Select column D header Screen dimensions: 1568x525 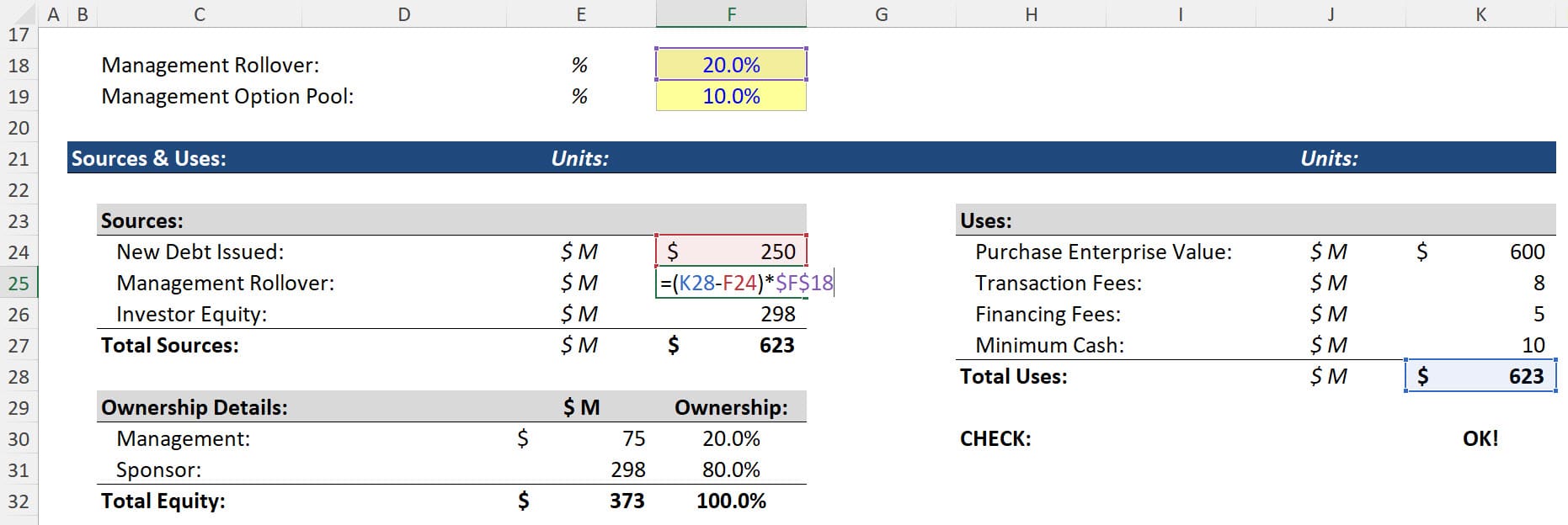(x=404, y=13)
